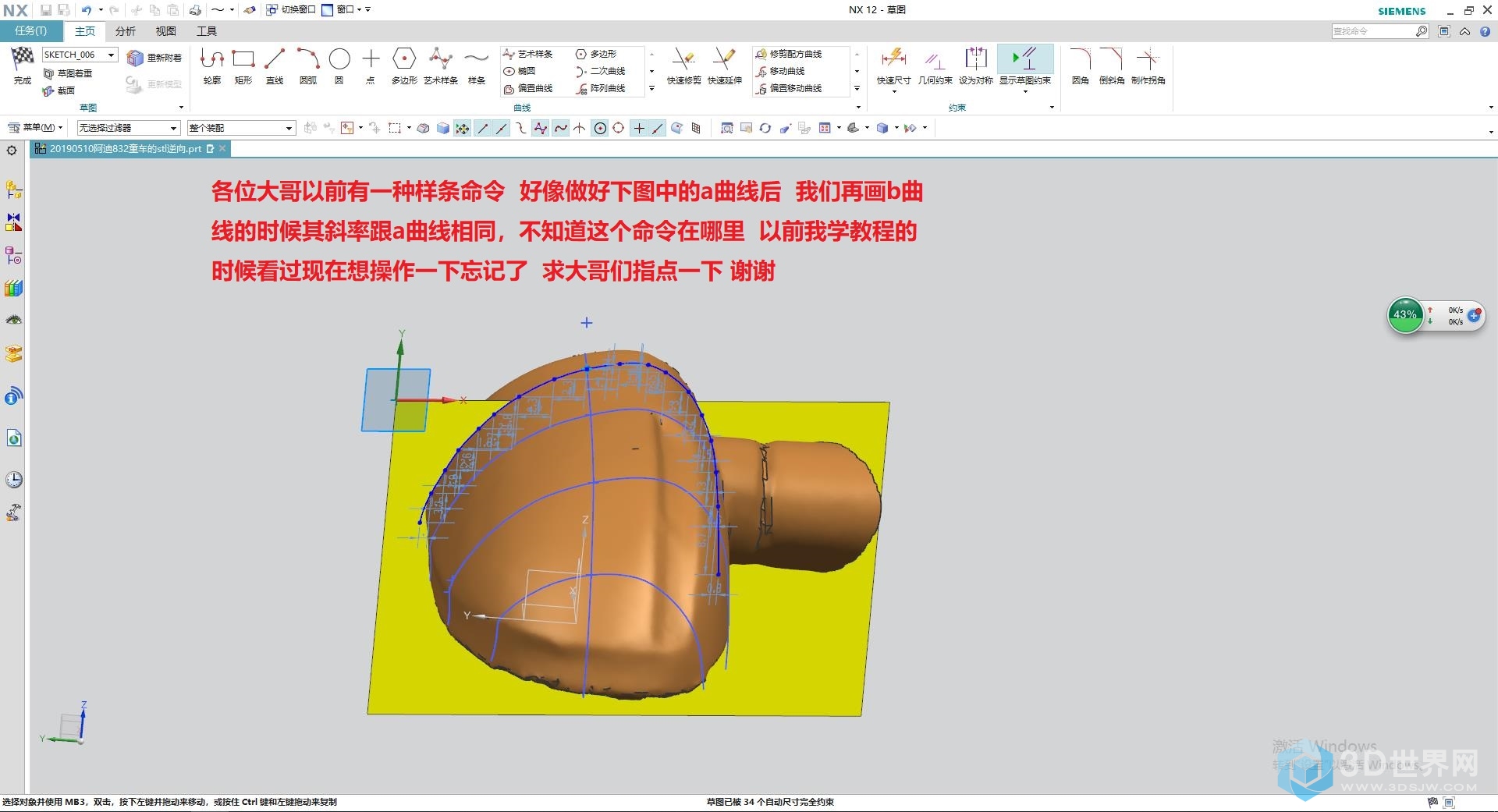This screenshot has height=812, width=1498.
Task: Expand the 无选择过滤器 selection filter dropdown
Action: pos(172,128)
